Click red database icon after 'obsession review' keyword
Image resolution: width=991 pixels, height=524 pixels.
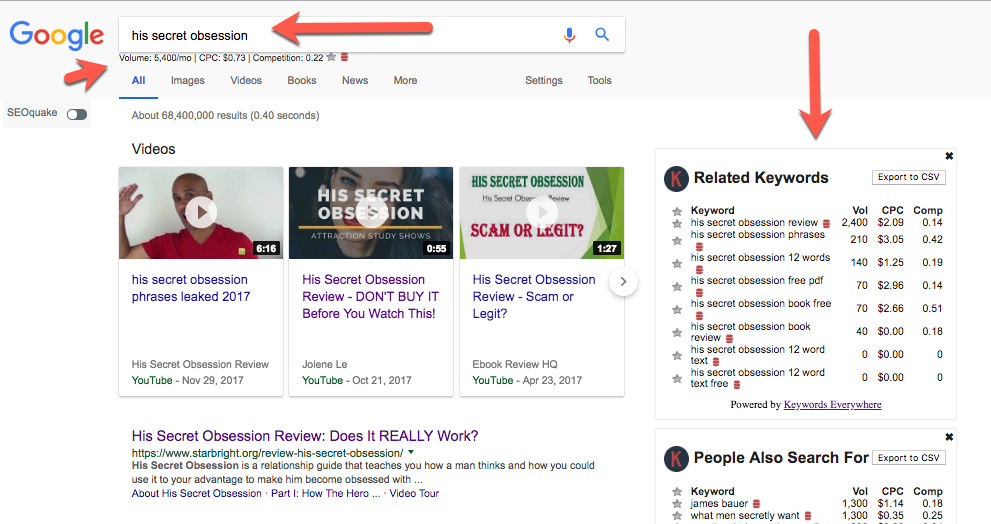(826, 222)
